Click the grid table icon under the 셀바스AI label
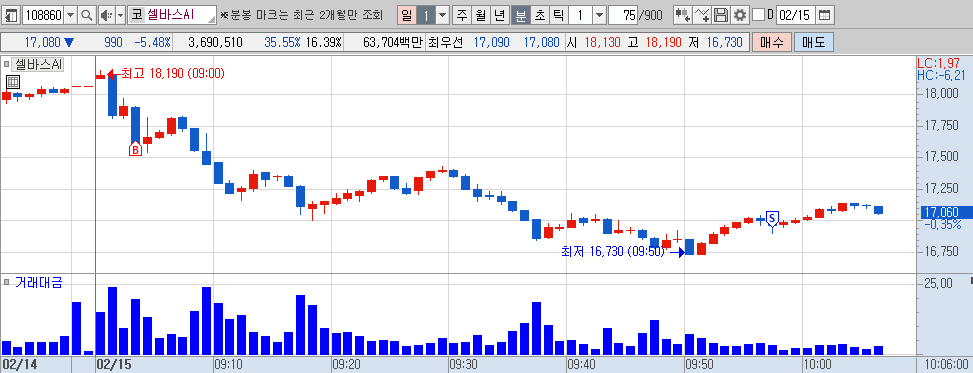973x373 pixels. [13, 82]
